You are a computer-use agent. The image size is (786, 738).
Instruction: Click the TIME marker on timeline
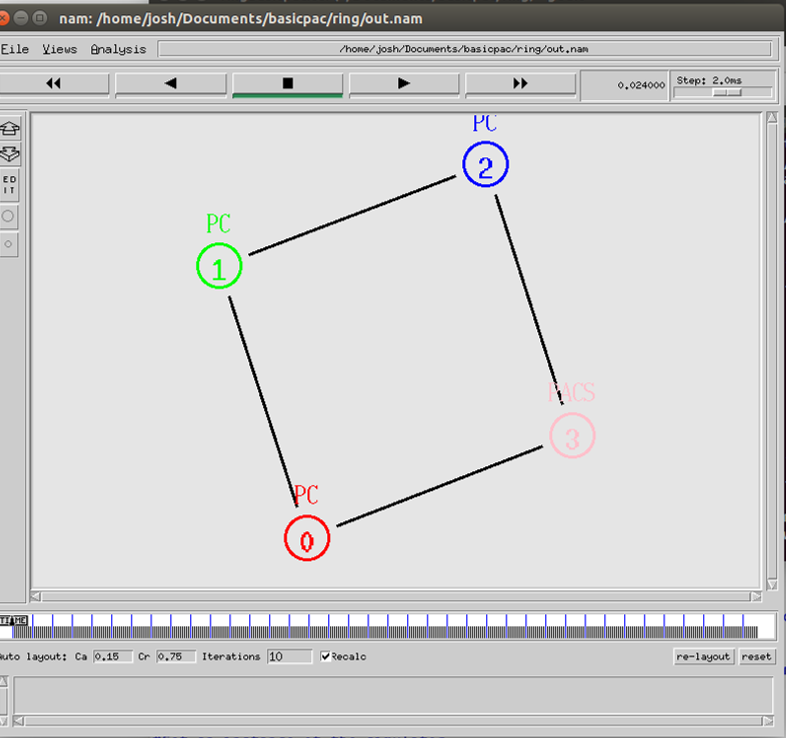coord(14,621)
